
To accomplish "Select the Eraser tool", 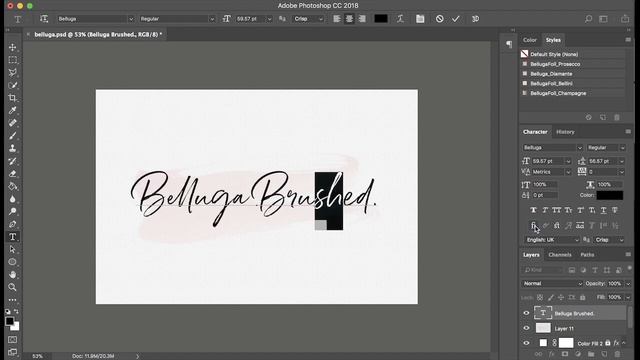I will click(x=13, y=173).
